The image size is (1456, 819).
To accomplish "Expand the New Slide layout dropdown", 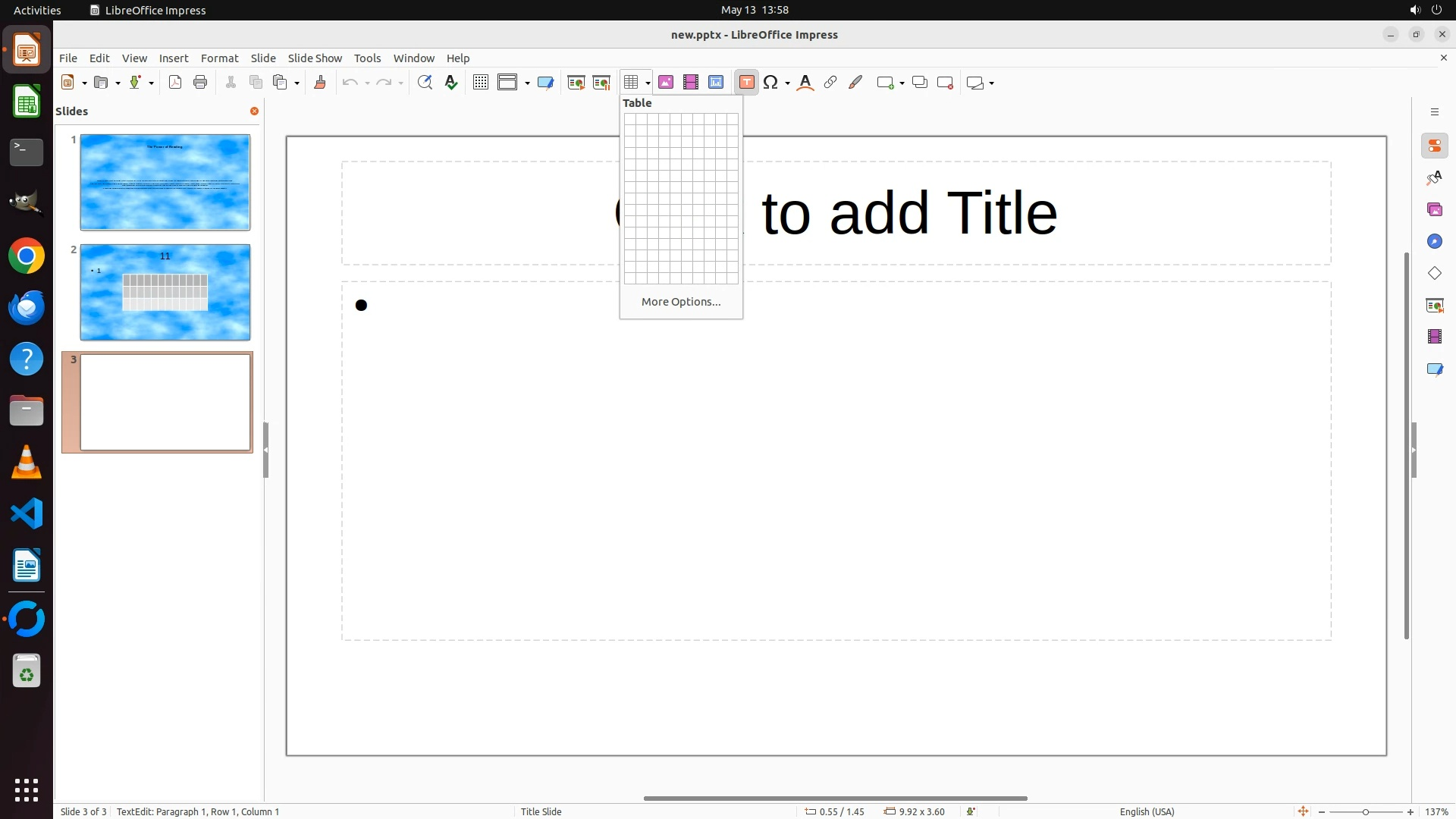I will (x=902, y=83).
